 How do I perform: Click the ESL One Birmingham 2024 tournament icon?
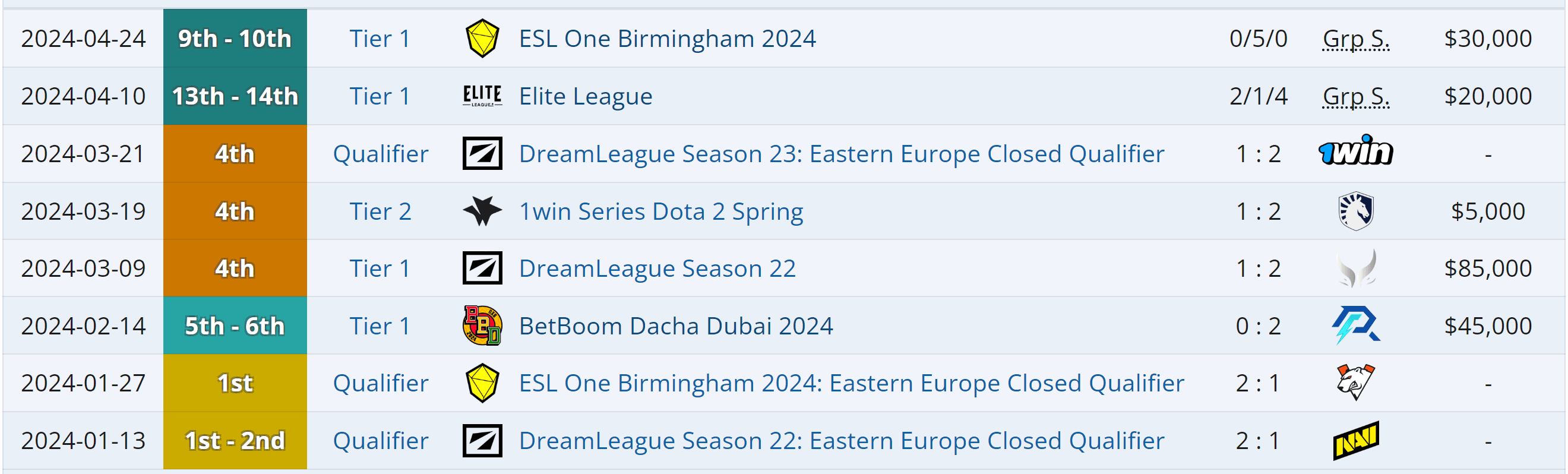pyautogui.click(x=482, y=39)
